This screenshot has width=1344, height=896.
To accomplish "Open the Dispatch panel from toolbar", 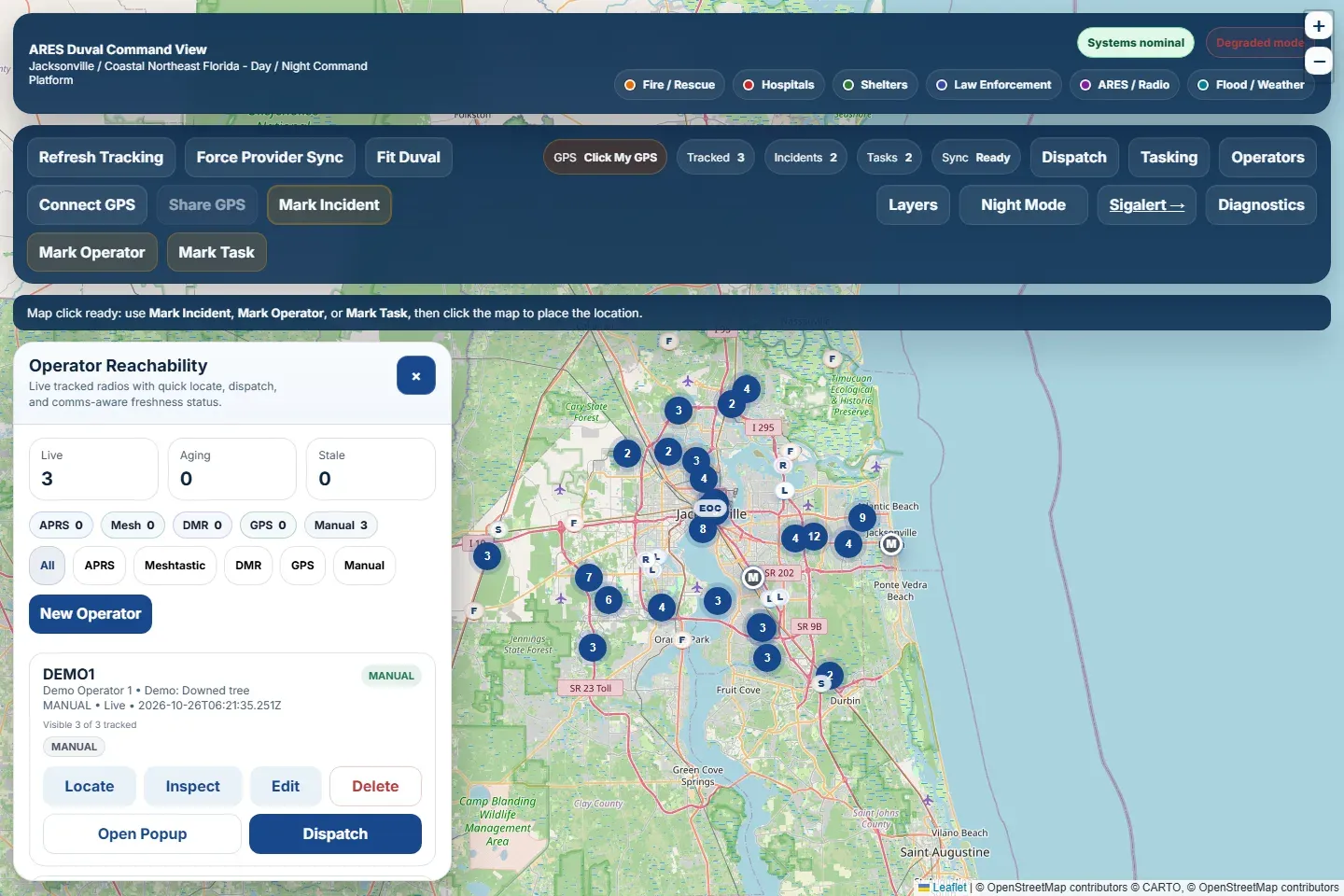I will coord(1074,158).
